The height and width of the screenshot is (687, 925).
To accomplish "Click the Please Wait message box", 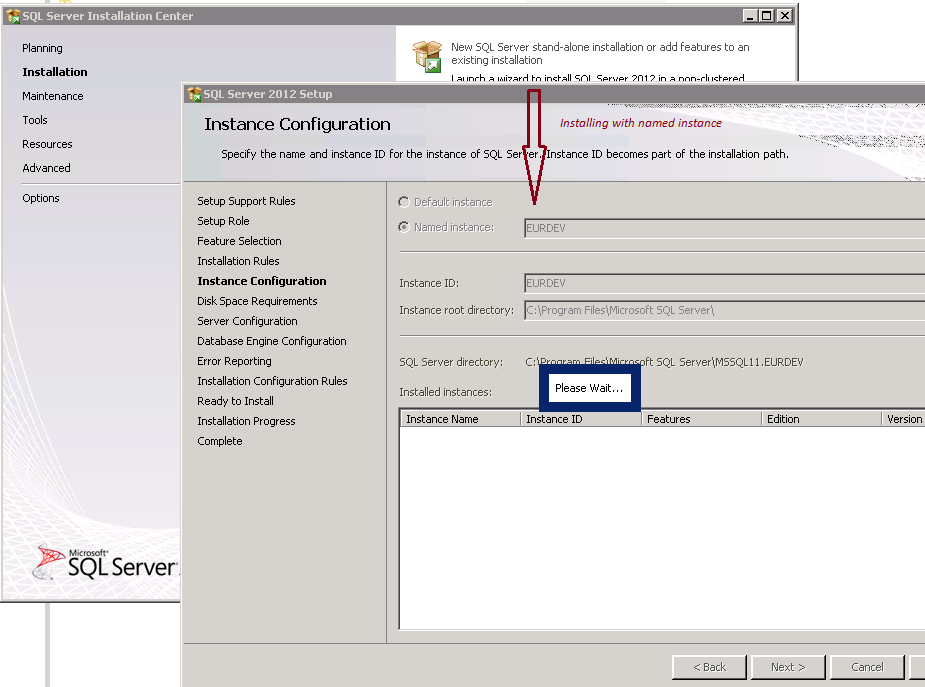I will 589,388.
